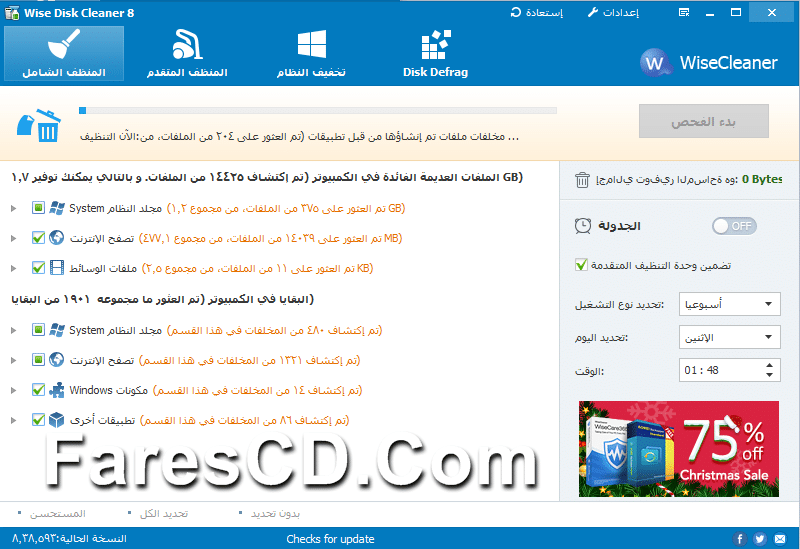Turn on the الجدولة scheduler OFF switch
This screenshot has width=800, height=549.
734,226
